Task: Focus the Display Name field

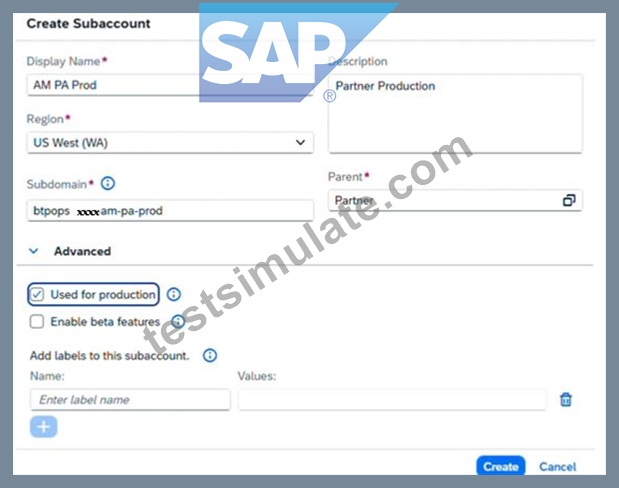Action: pos(171,85)
